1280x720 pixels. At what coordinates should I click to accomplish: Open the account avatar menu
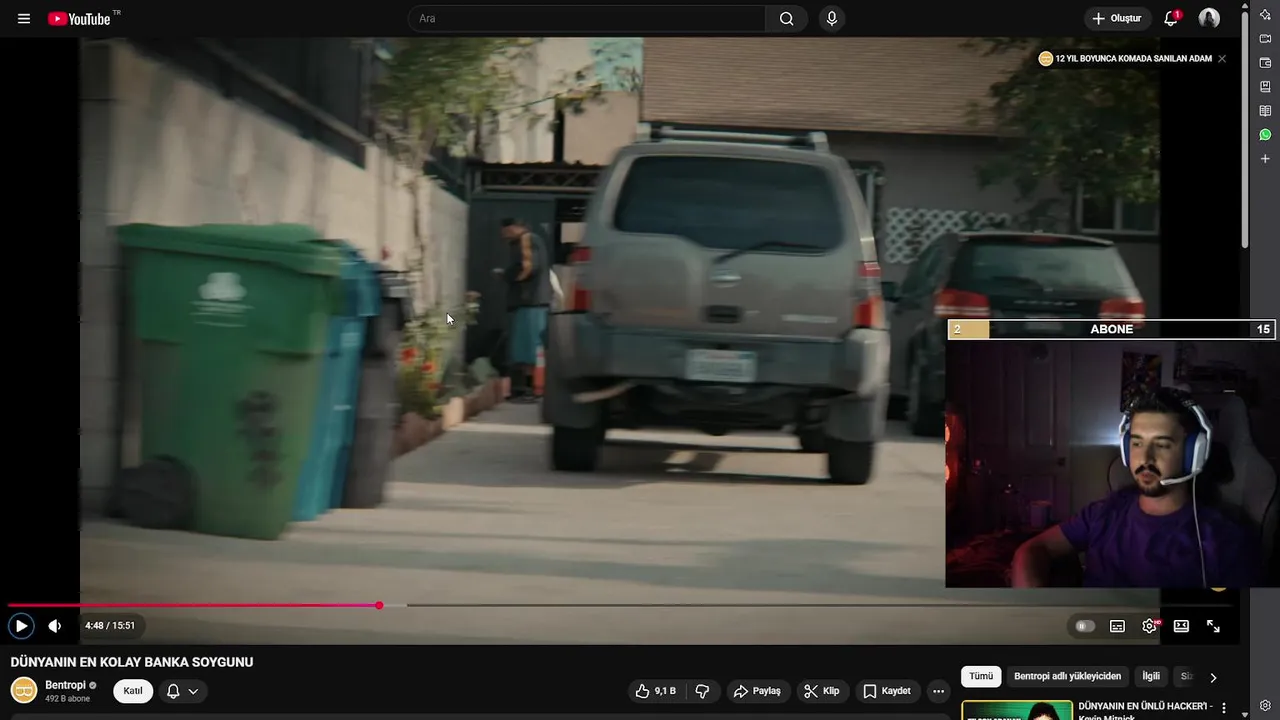tap(1209, 19)
